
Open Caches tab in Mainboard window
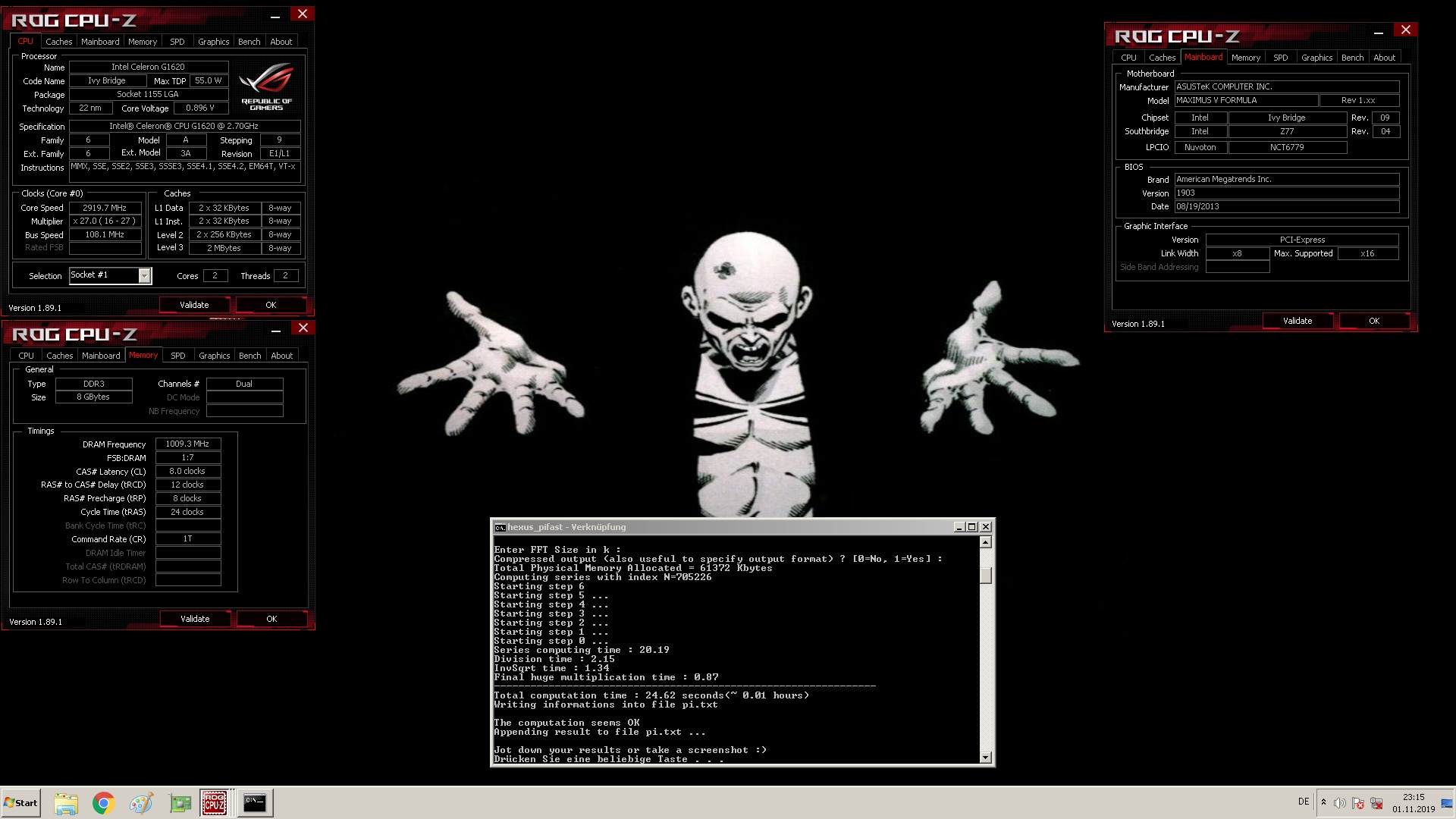pos(1162,58)
